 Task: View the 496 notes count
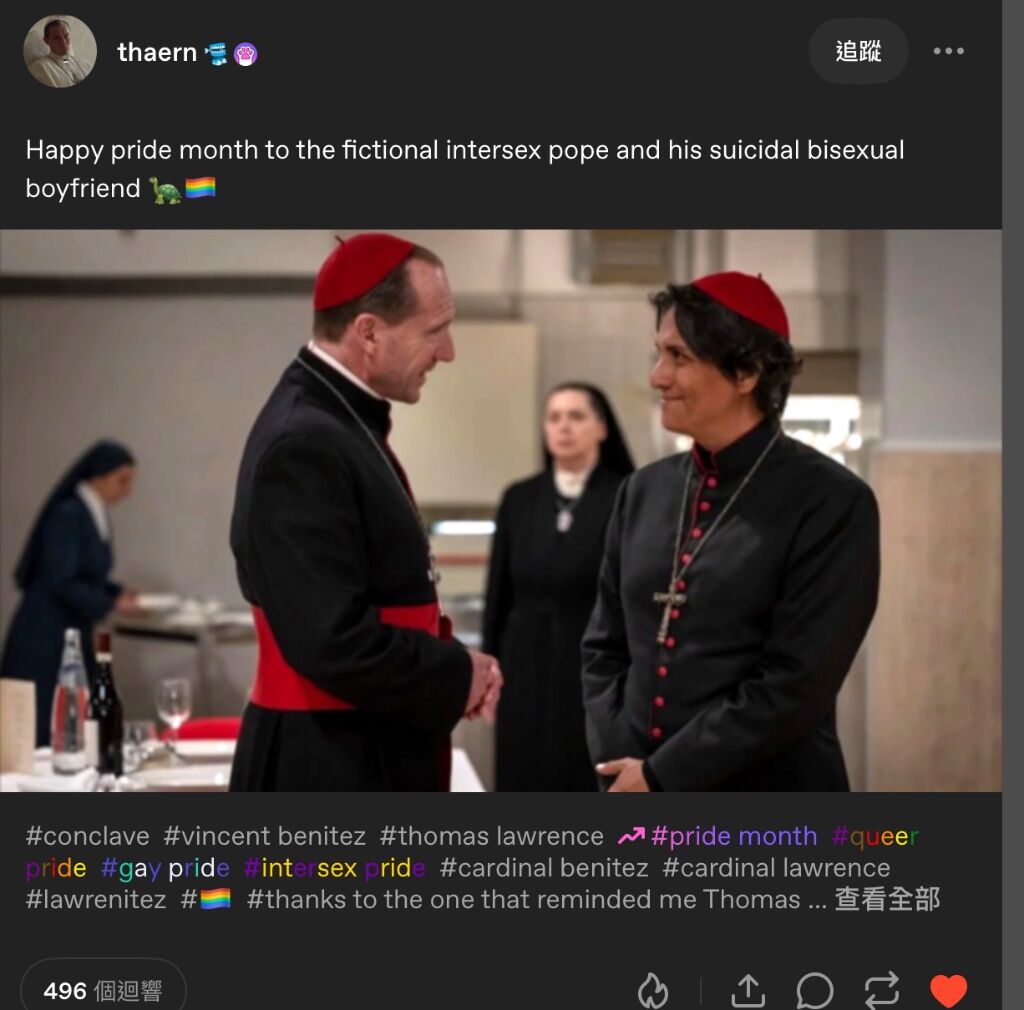[x=103, y=990]
